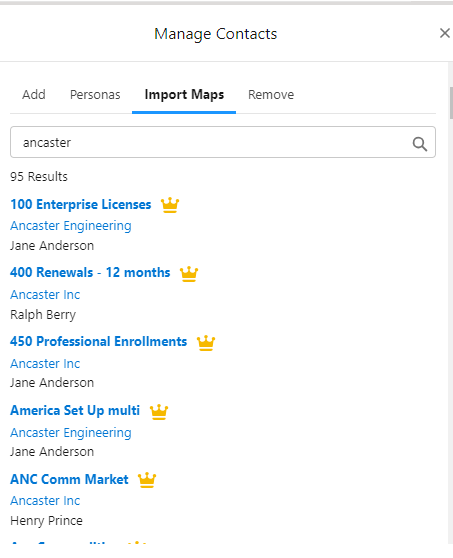Click crown icon next to ANC Comm Market

[147, 480]
